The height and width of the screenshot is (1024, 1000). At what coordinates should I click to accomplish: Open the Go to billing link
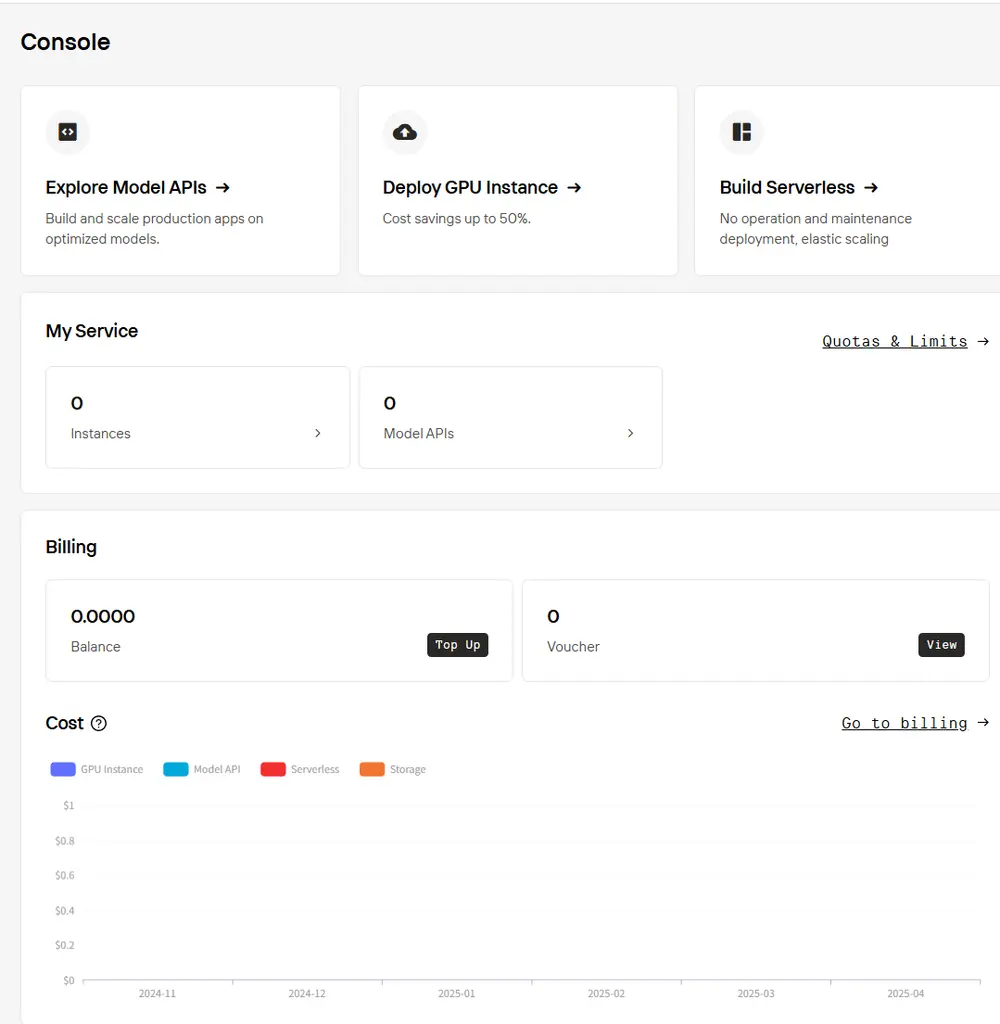pos(904,723)
